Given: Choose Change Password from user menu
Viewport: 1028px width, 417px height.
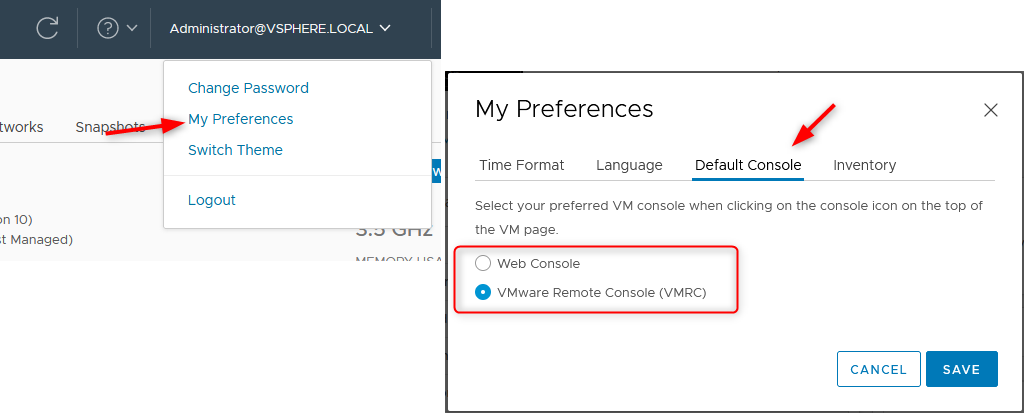Looking at the screenshot, I should click(248, 88).
